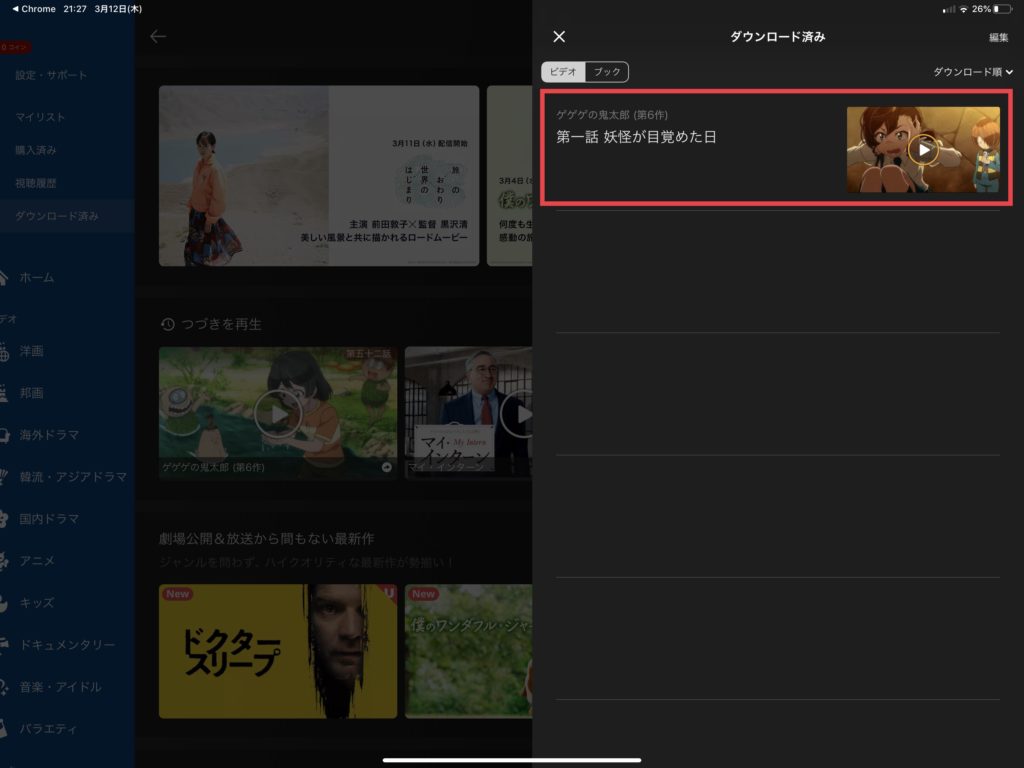Tap the 編集 button in the downloads panel
This screenshot has width=1024, height=768.
pos(998,37)
